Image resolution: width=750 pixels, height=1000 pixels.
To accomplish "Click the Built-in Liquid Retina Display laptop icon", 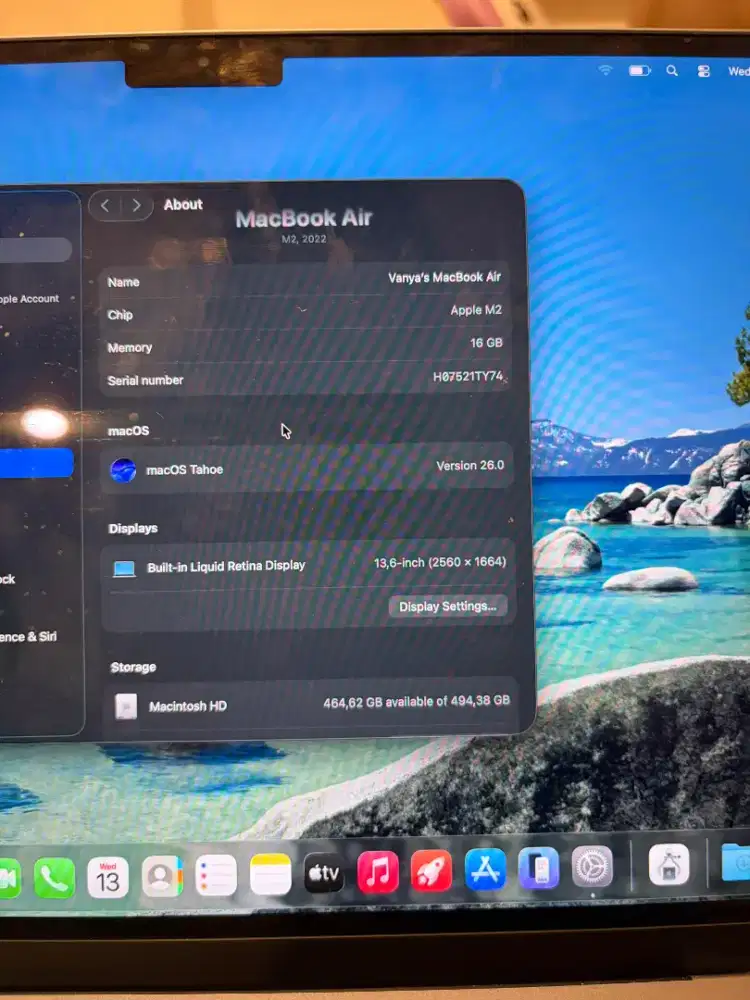I will pyautogui.click(x=124, y=568).
